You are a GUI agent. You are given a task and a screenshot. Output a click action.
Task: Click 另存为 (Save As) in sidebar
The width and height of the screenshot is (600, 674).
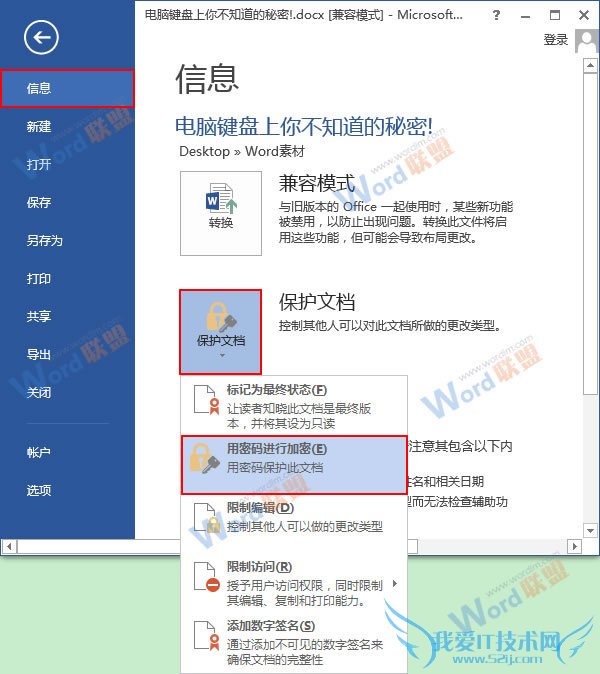pos(67,240)
